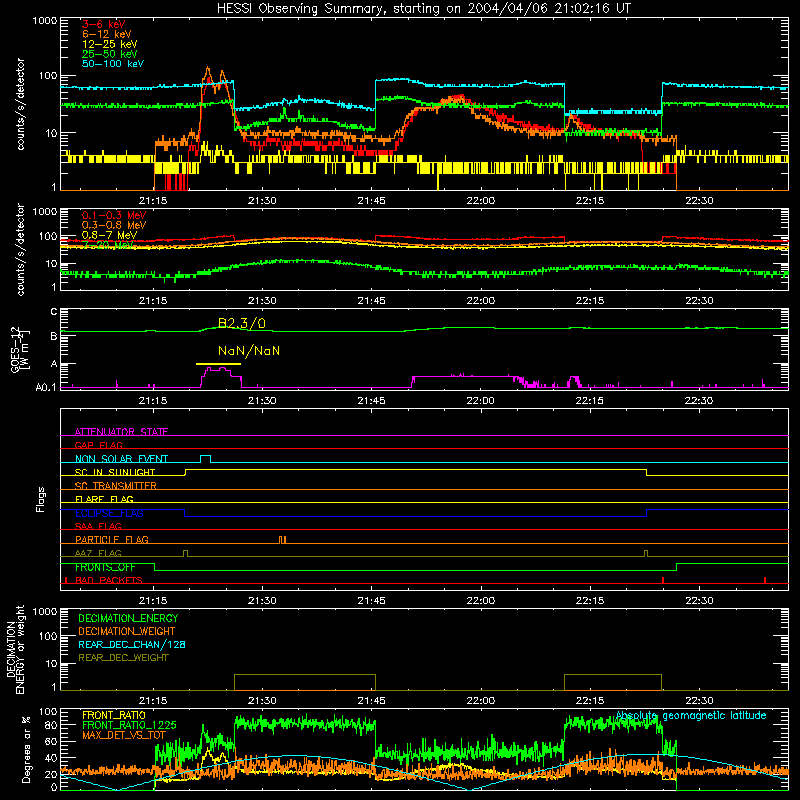800x800 pixels.
Task: Pick the 50-100 keV legend entry
Action: click(x=112, y=64)
